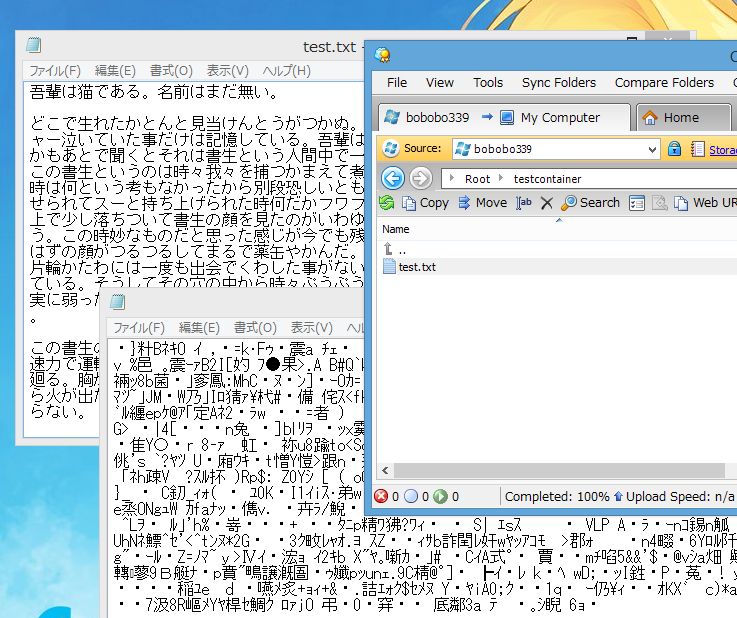Screen dimensions: 737x618
Task: Click the blue pending-tasks status icon
Action: tap(411, 496)
